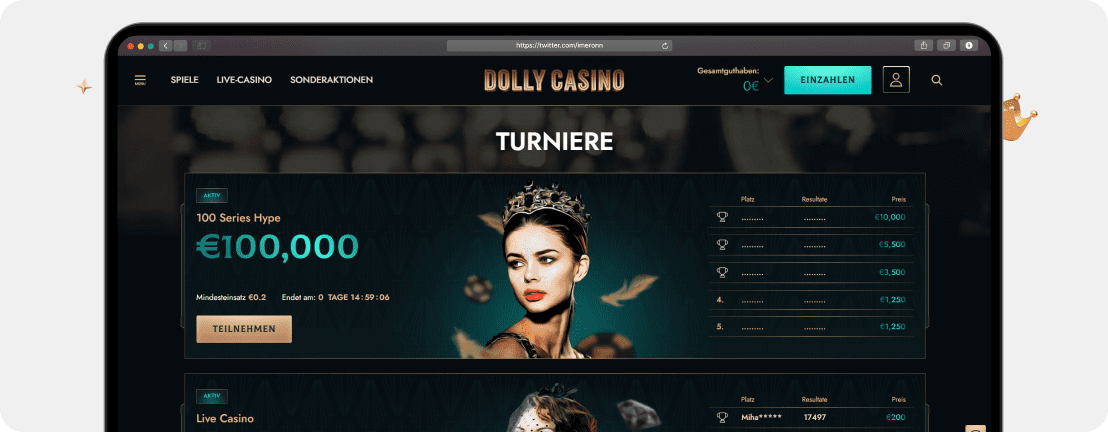This screenshot has width=1108, height=432.
Task: Open the hamburger menu icon
Action: tap(140, 80)
